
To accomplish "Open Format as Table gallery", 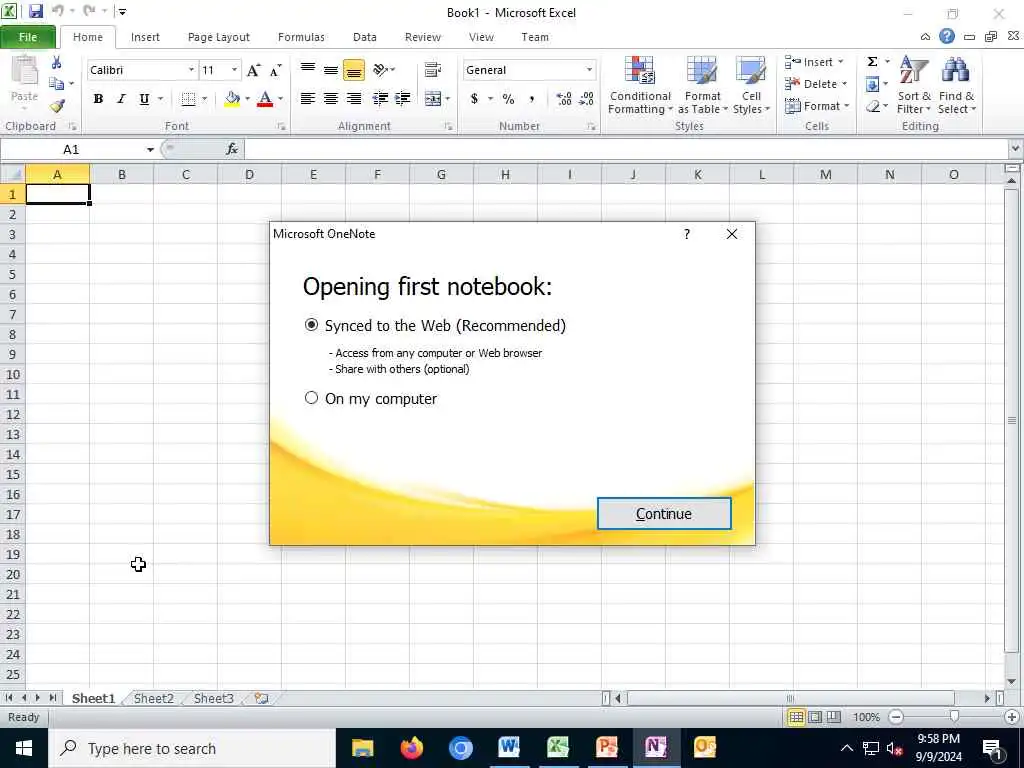I will [703, 86].
